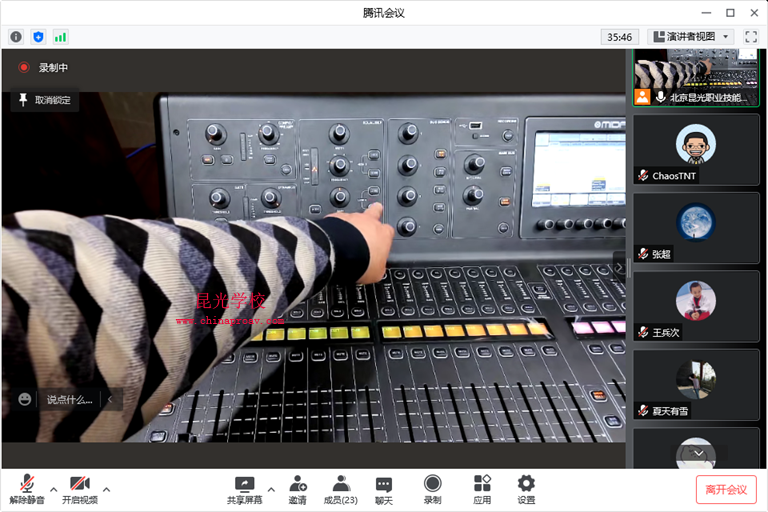Screen dimensions: 768x512
Task: Click the emoji smiley icon
Action: point(25,399)
